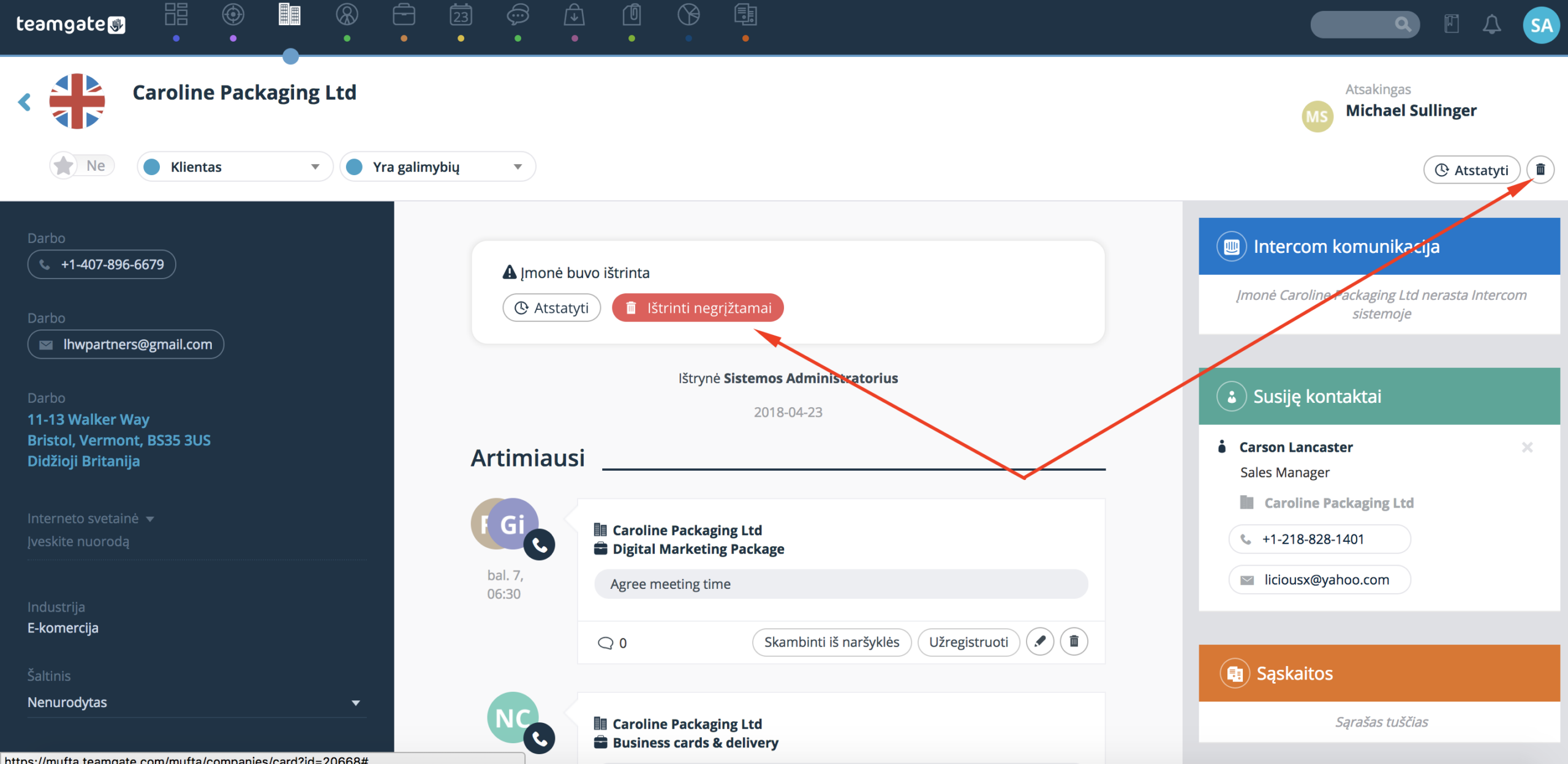Viewport: 1568px width, 764px height.
Task: Open the contacts person icon in navigation
Action: pos(347,15)
